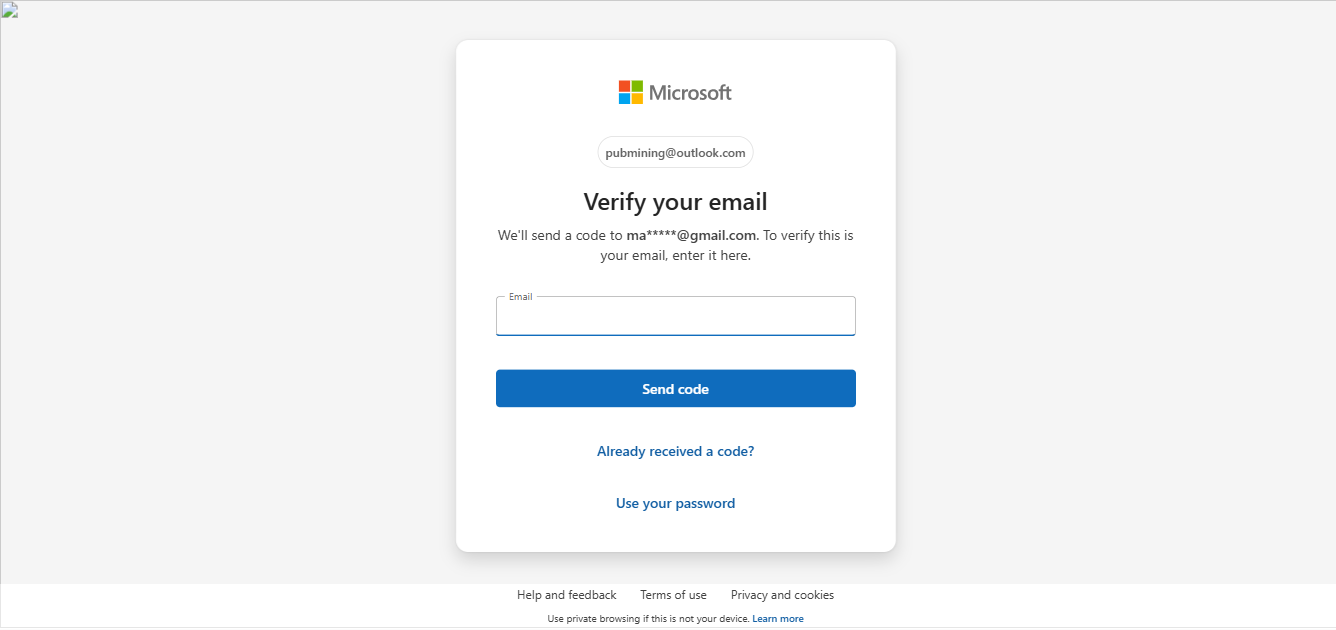This screenshot has height=630, width=1336.
Task: Open Privacy and cookies link
Action: tap(782, 595)
